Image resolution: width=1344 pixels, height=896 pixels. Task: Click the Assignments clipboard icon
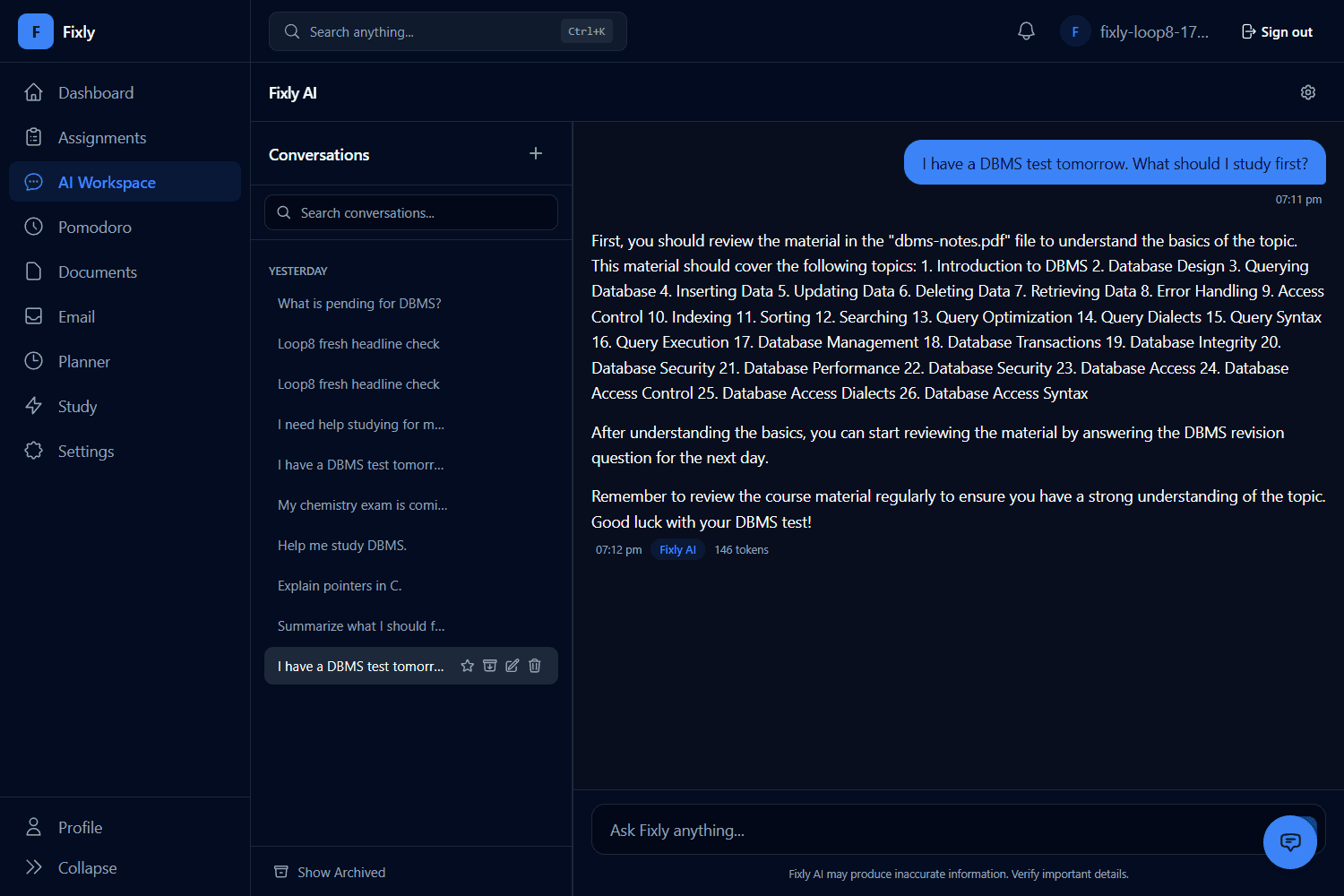pyautogui.click(x=34, y=137)
